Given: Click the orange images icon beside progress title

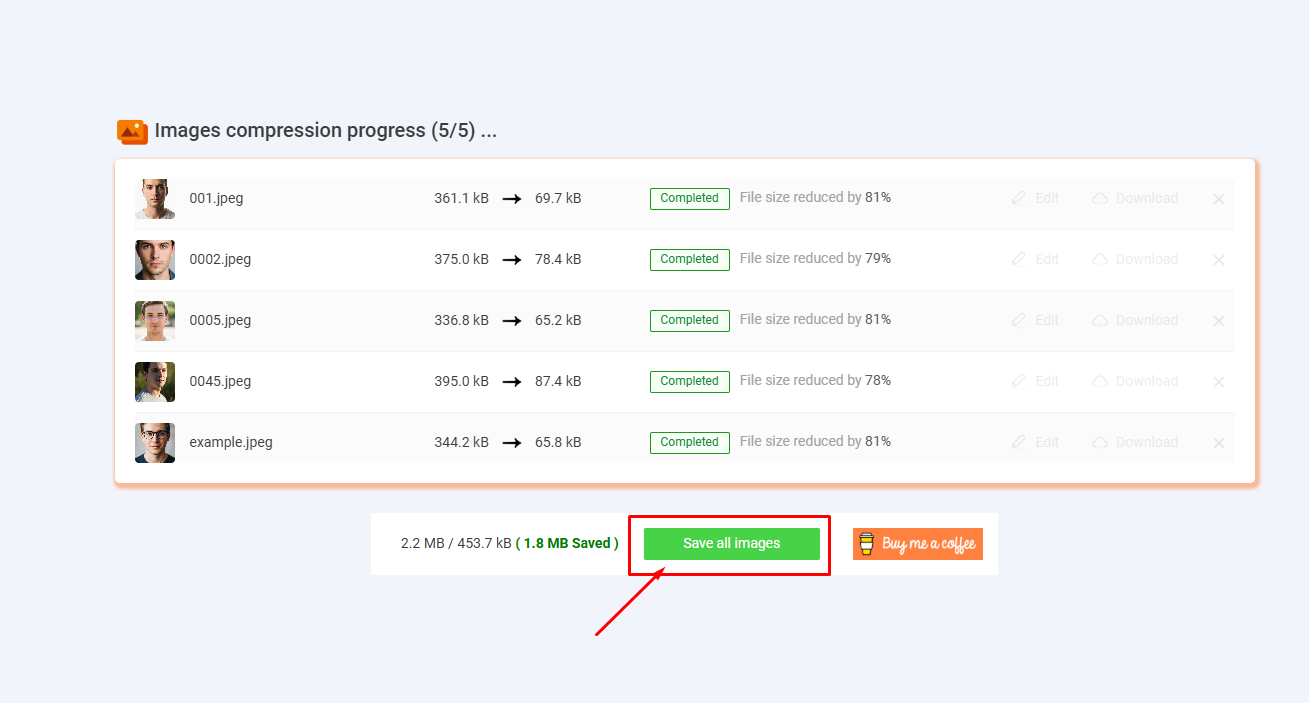Looking at the screenshot, I should click(132, 132).
